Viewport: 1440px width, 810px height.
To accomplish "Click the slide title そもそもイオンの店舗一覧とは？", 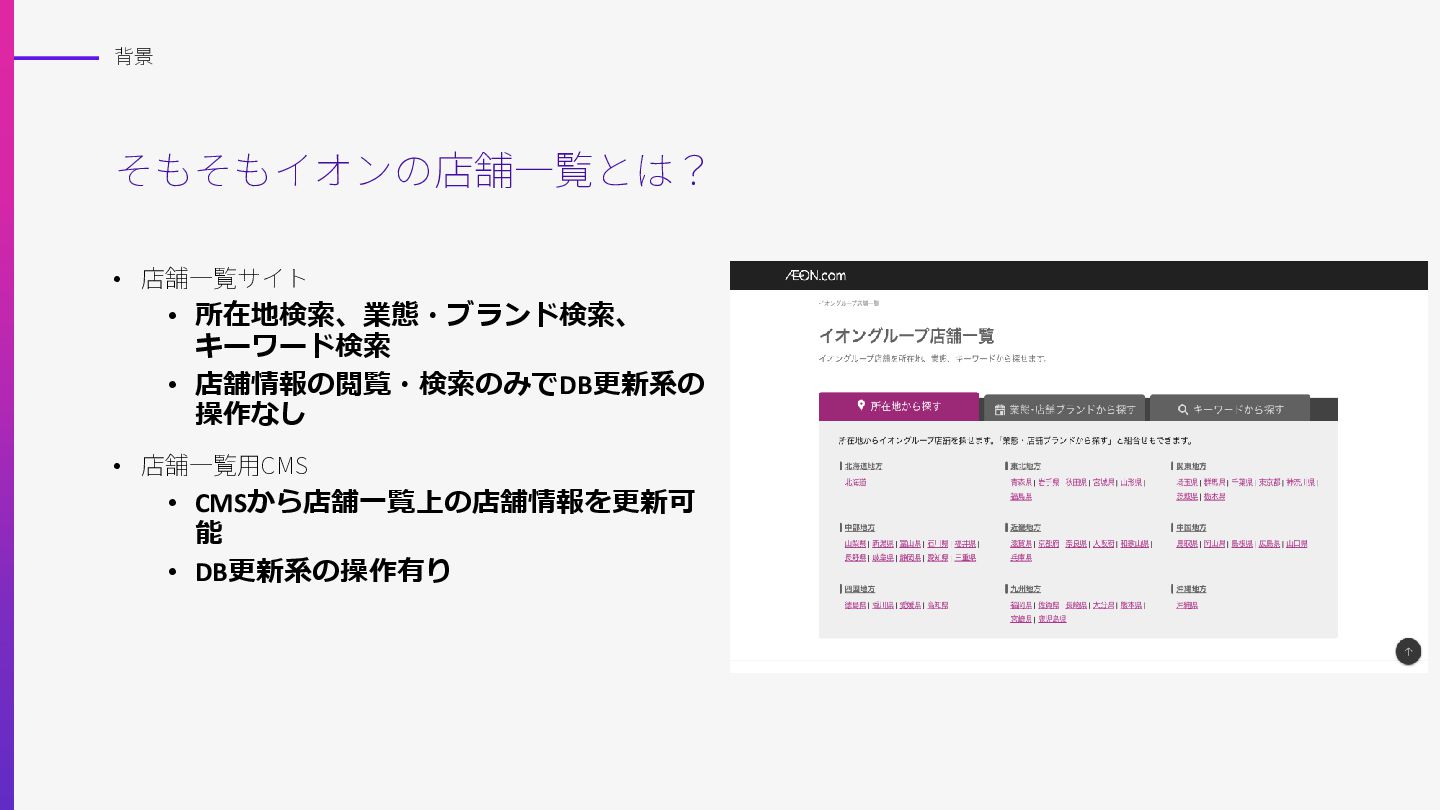I will click(x=411, y=170).
